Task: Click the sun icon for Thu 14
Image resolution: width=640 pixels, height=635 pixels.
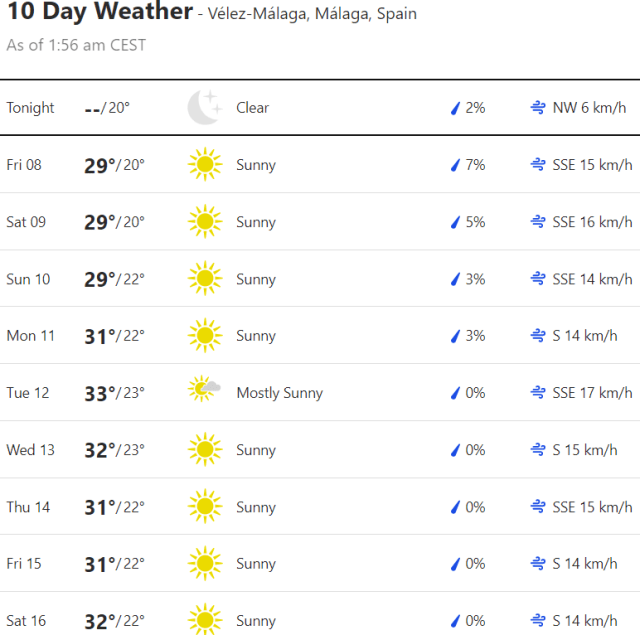Action: pyautogui.click(x=204, y=507)
